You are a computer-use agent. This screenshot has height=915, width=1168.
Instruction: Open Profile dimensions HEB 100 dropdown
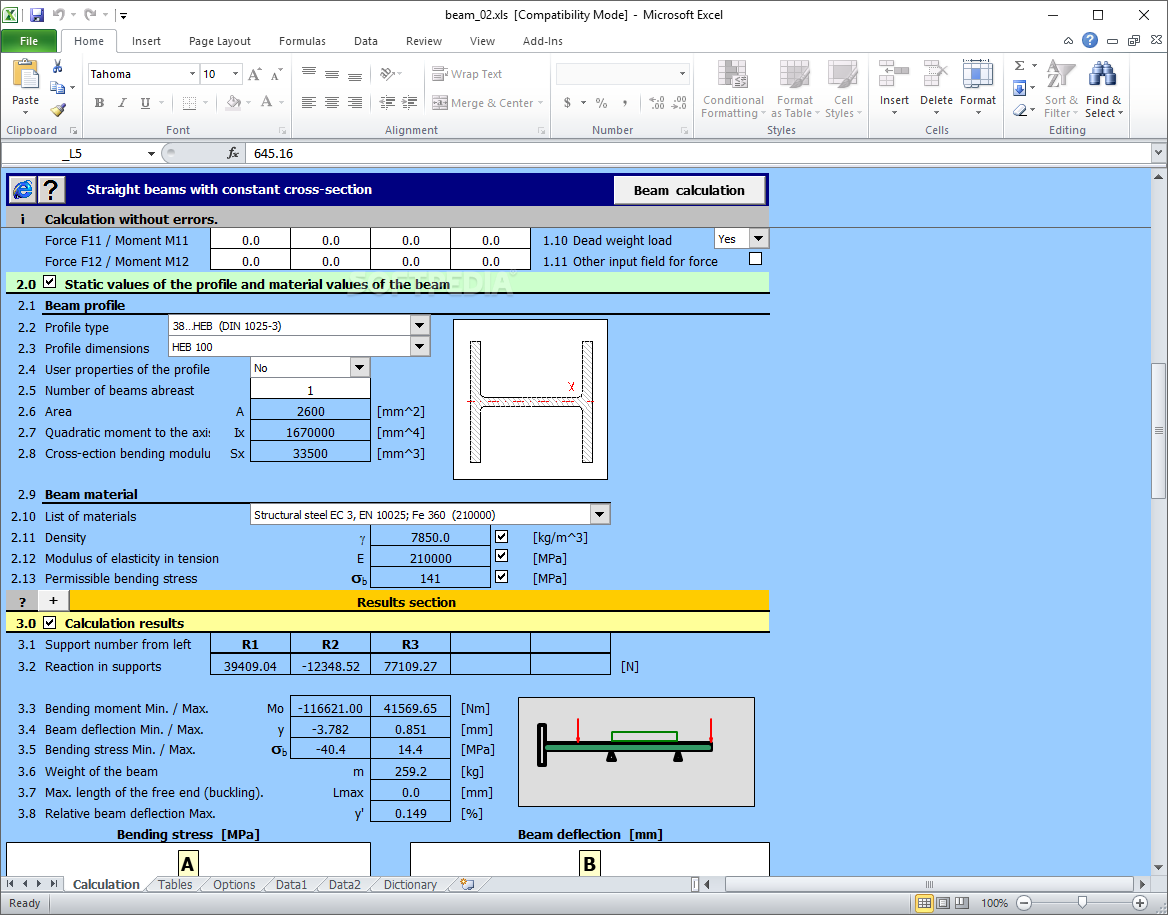[x=420, y=346]
